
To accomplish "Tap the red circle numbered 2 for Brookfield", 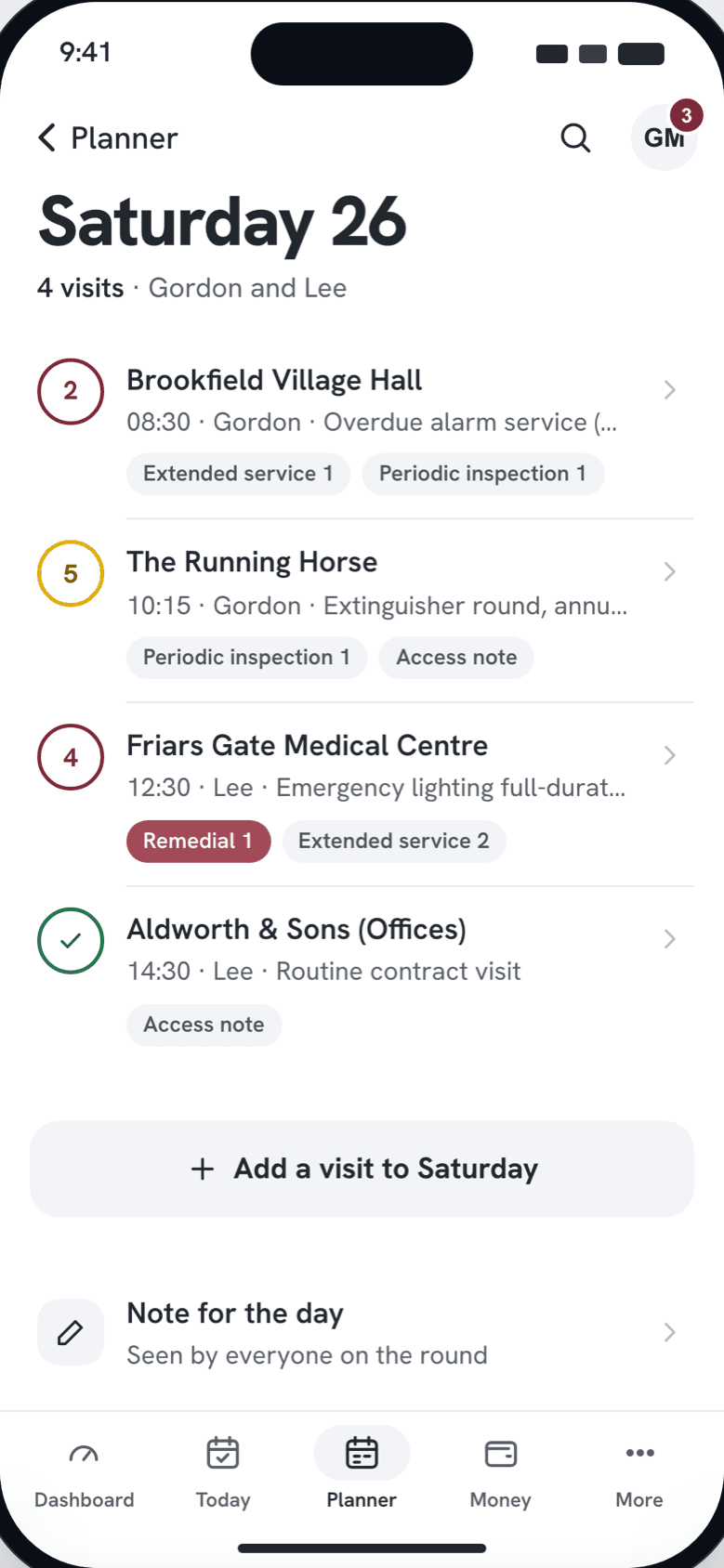I will (x=71, y=391).
